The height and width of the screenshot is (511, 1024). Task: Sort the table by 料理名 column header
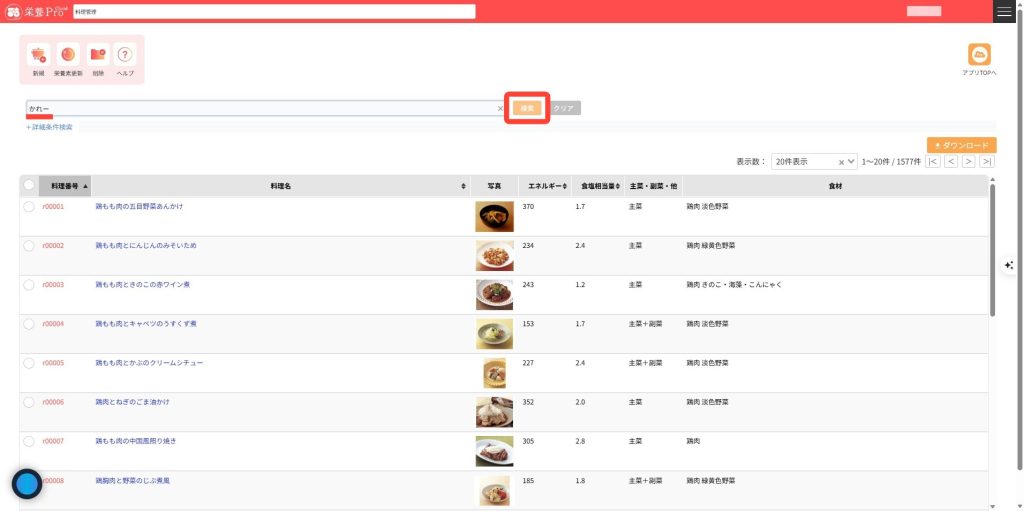click(280, 186)
